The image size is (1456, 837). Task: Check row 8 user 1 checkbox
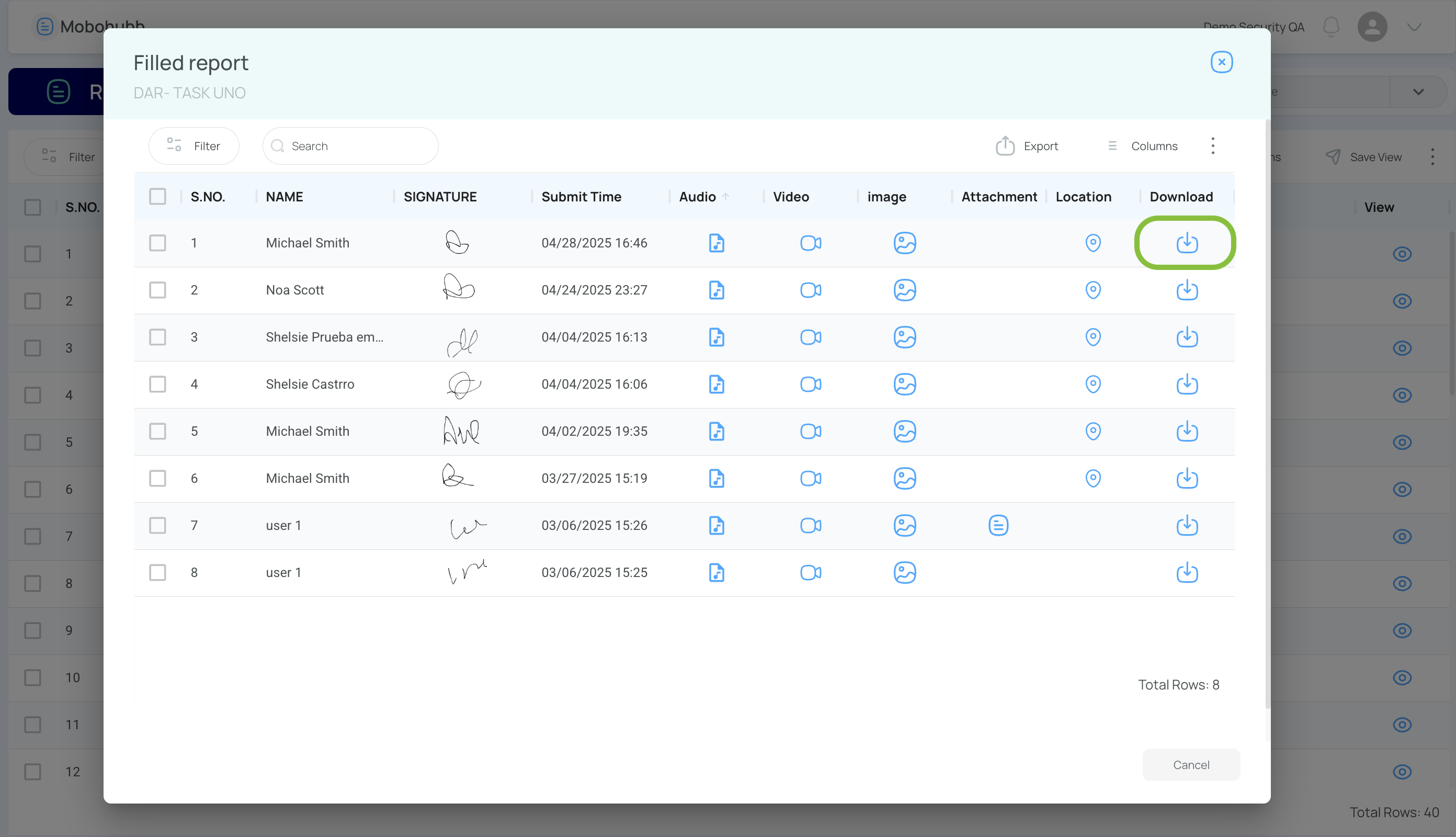coord(157,573)
